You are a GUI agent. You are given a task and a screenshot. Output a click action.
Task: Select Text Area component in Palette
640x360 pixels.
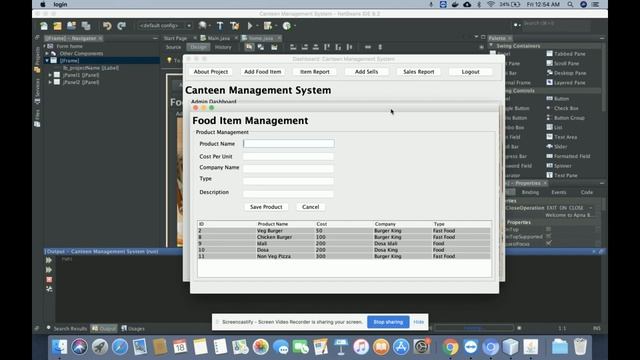562,137
